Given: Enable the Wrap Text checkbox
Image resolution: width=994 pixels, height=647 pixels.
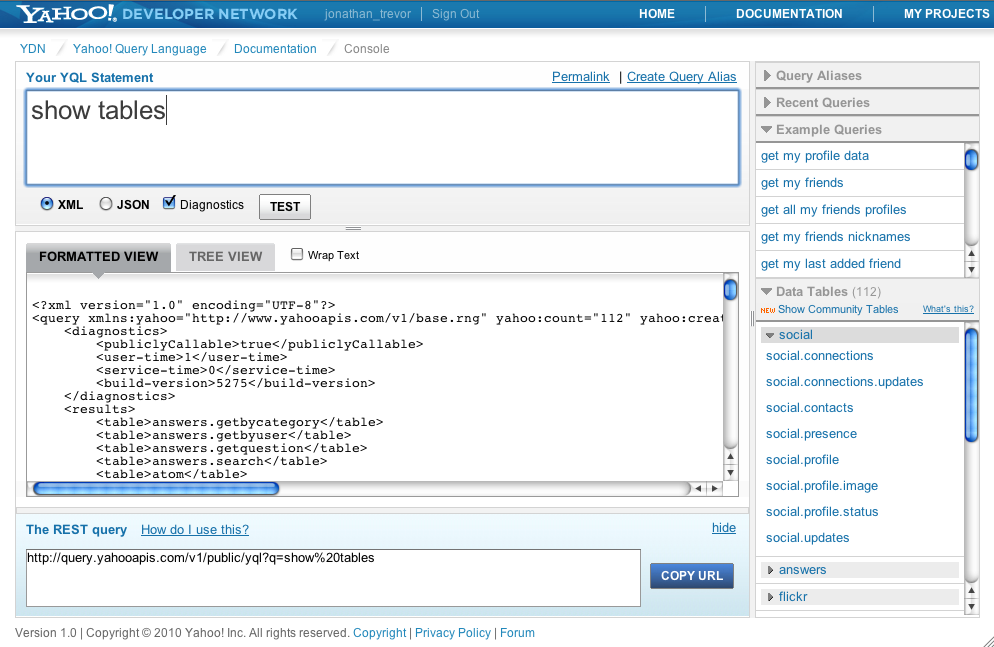Looking at the screenshot, I should (x=296, y=254).
